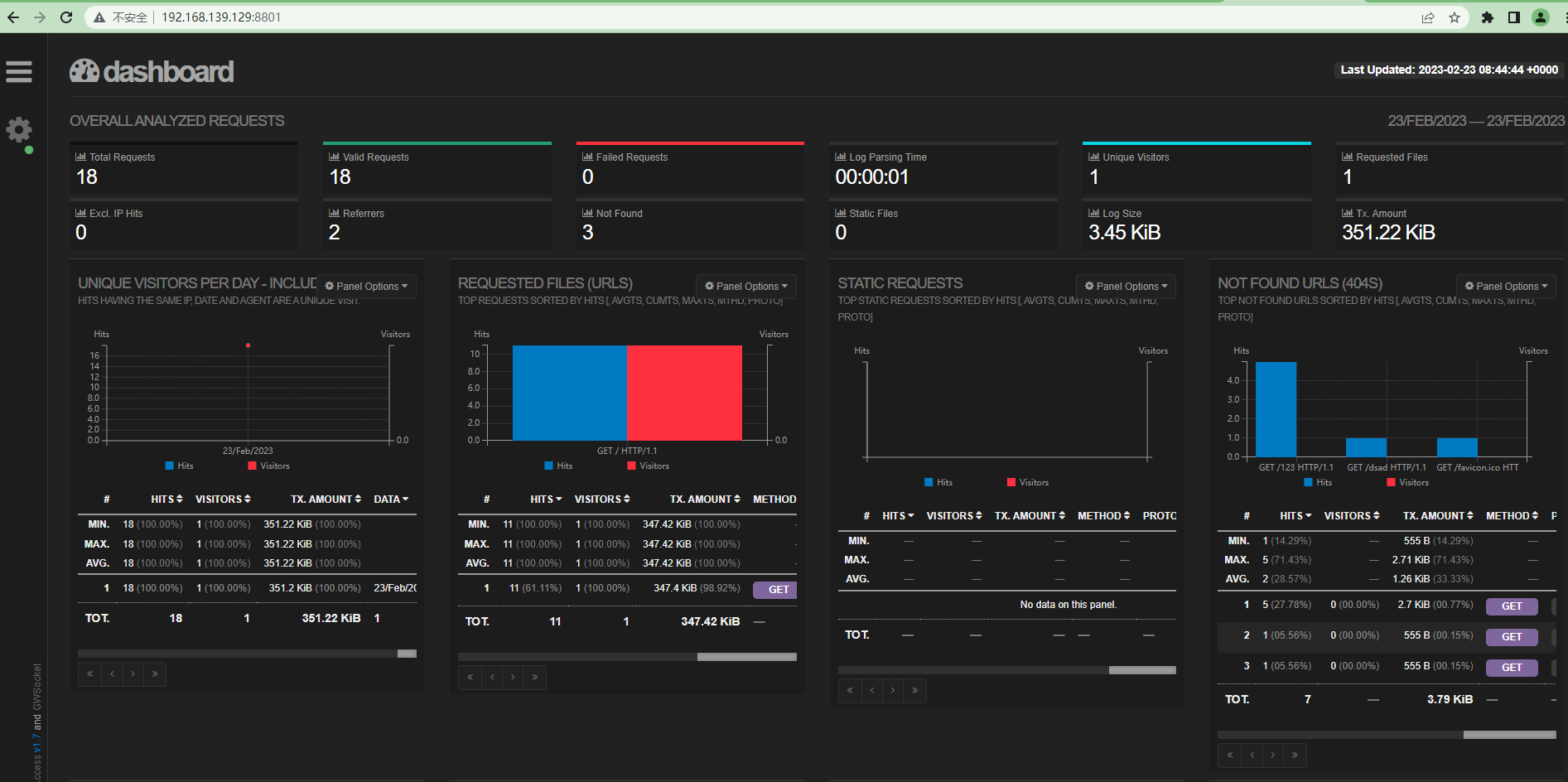
Task: Go back with the browser back arrow
Action: 13,17
